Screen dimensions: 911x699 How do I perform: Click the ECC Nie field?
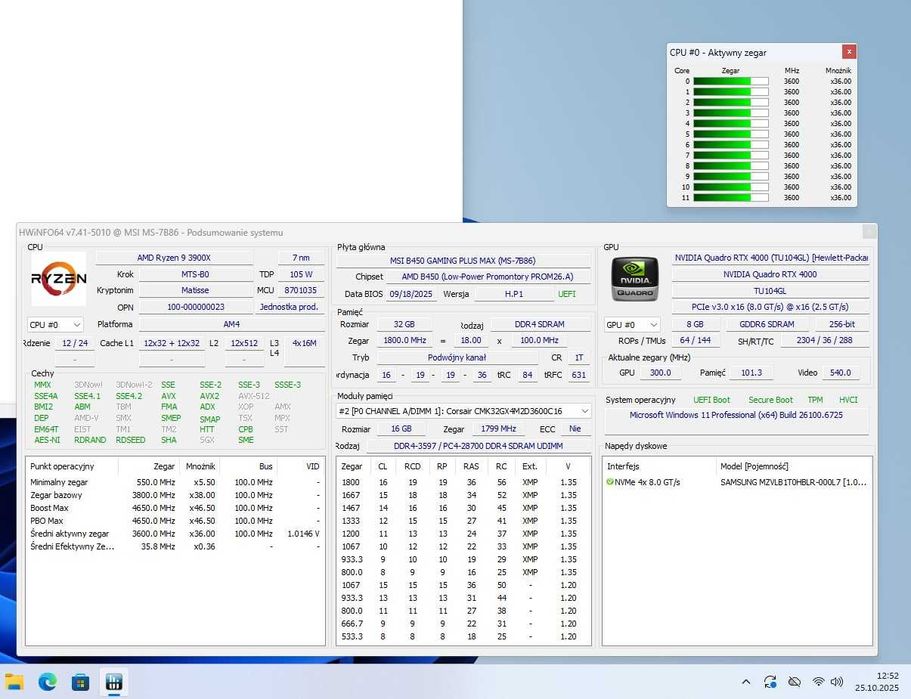tap(575, 429)
